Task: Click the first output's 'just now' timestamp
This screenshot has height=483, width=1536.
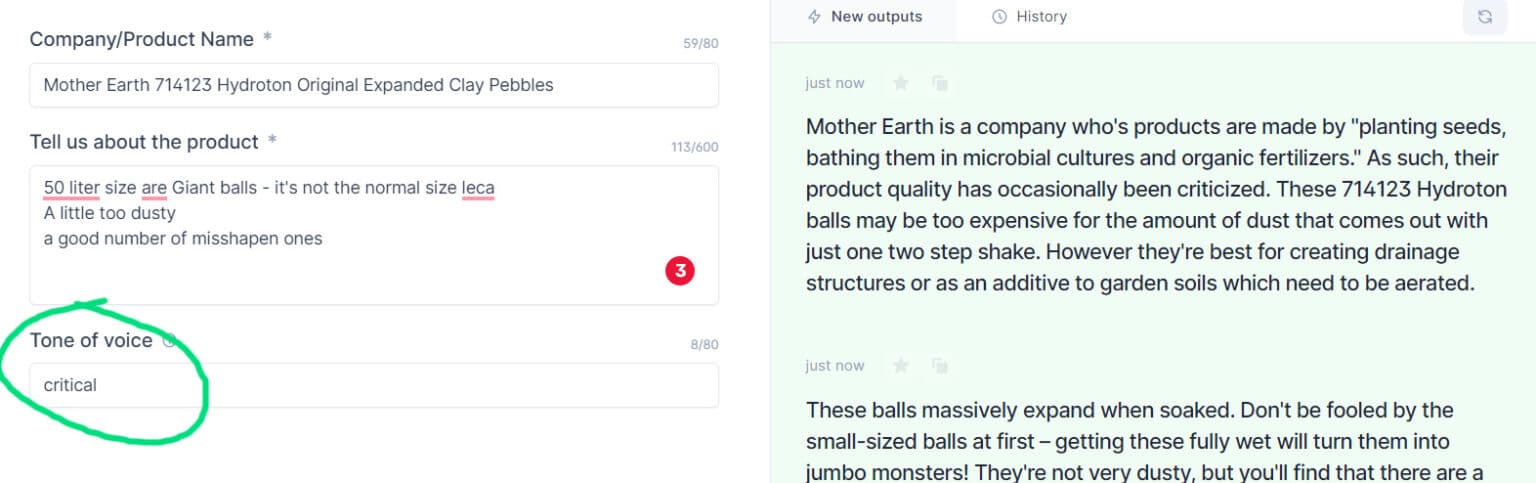Action: [835, 83]
